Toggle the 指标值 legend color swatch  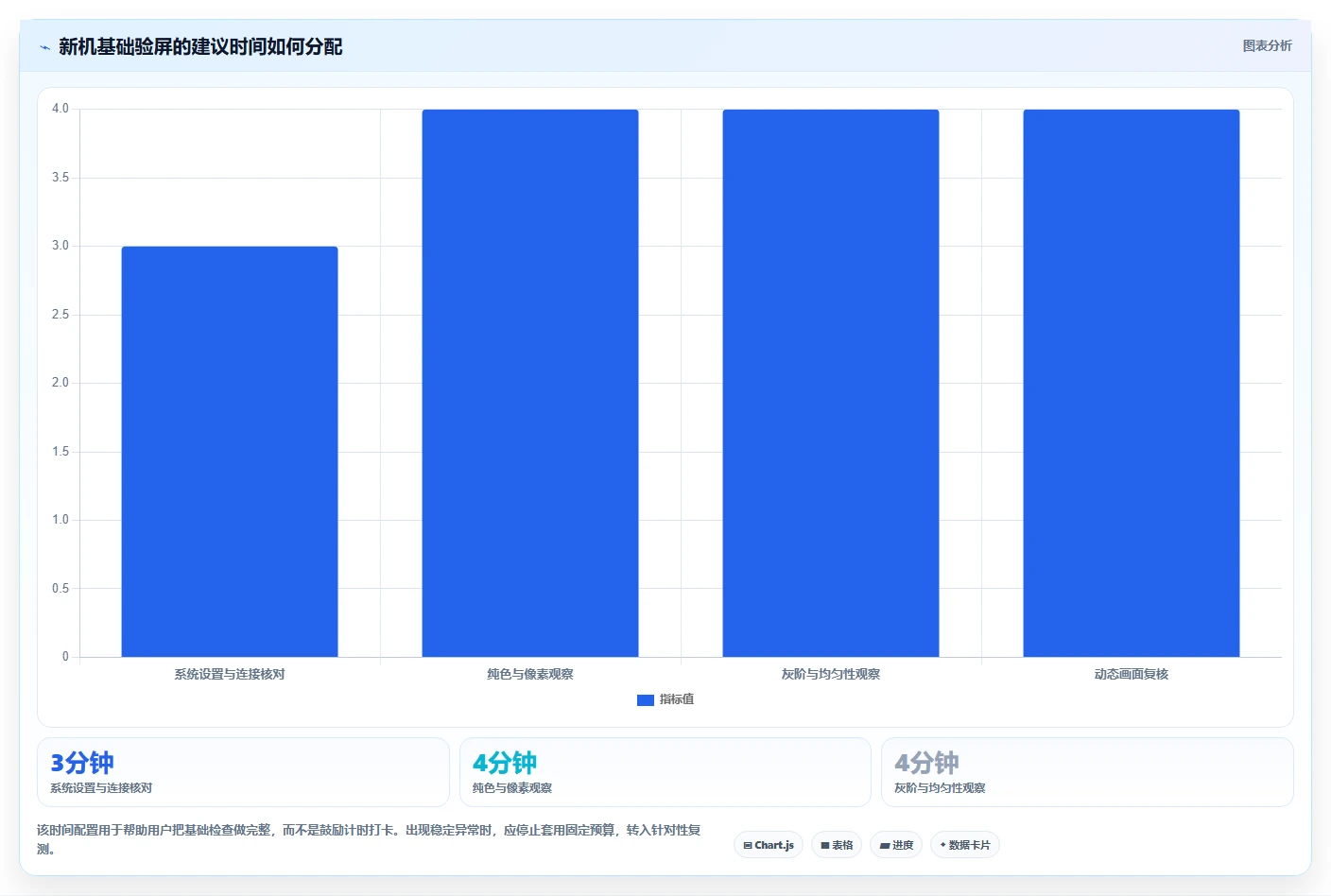(x=646, y=700)
